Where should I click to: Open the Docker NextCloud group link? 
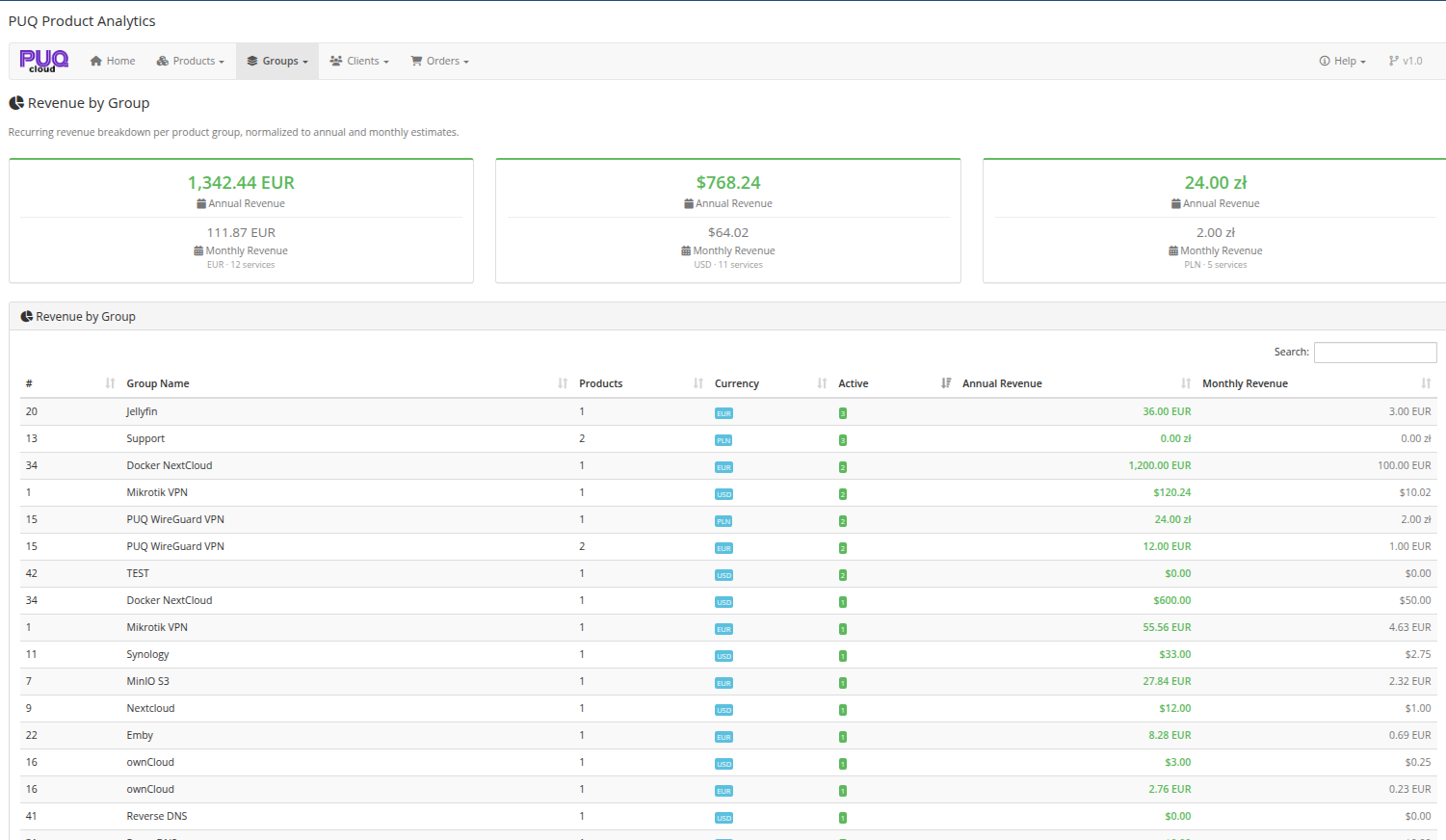coord(170,465)
